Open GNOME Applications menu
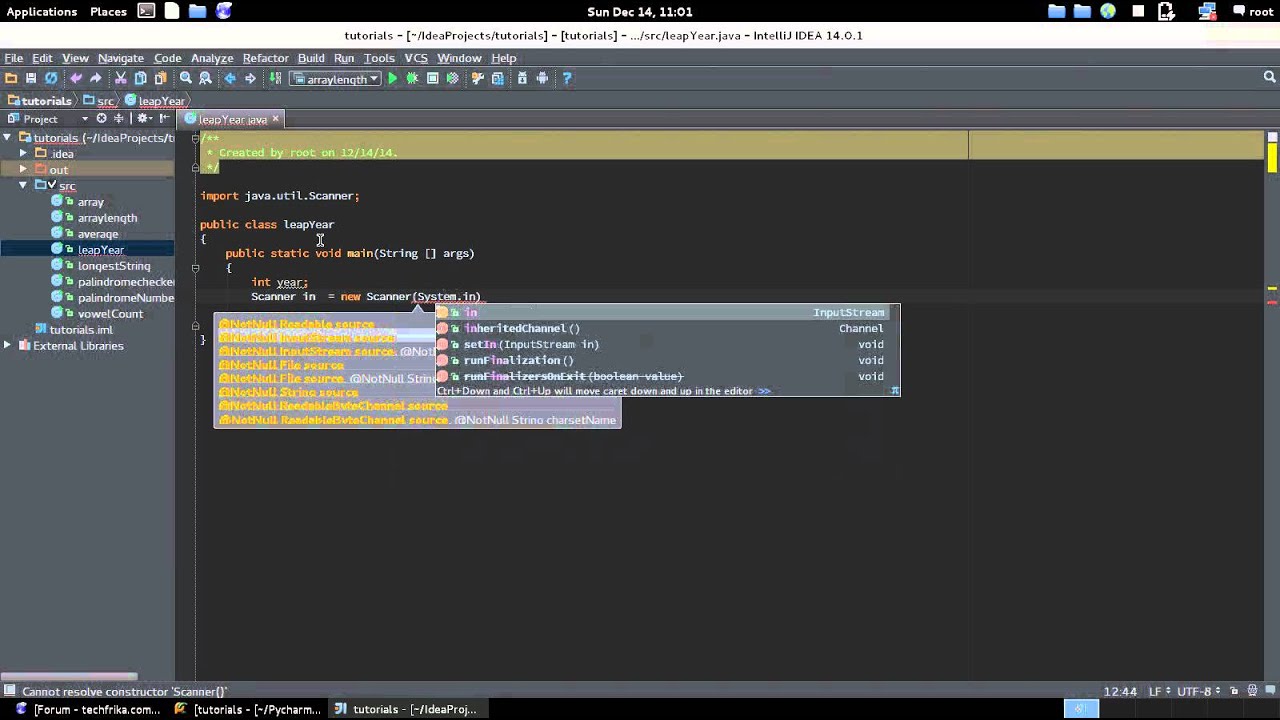 click(x=41, y=12)
